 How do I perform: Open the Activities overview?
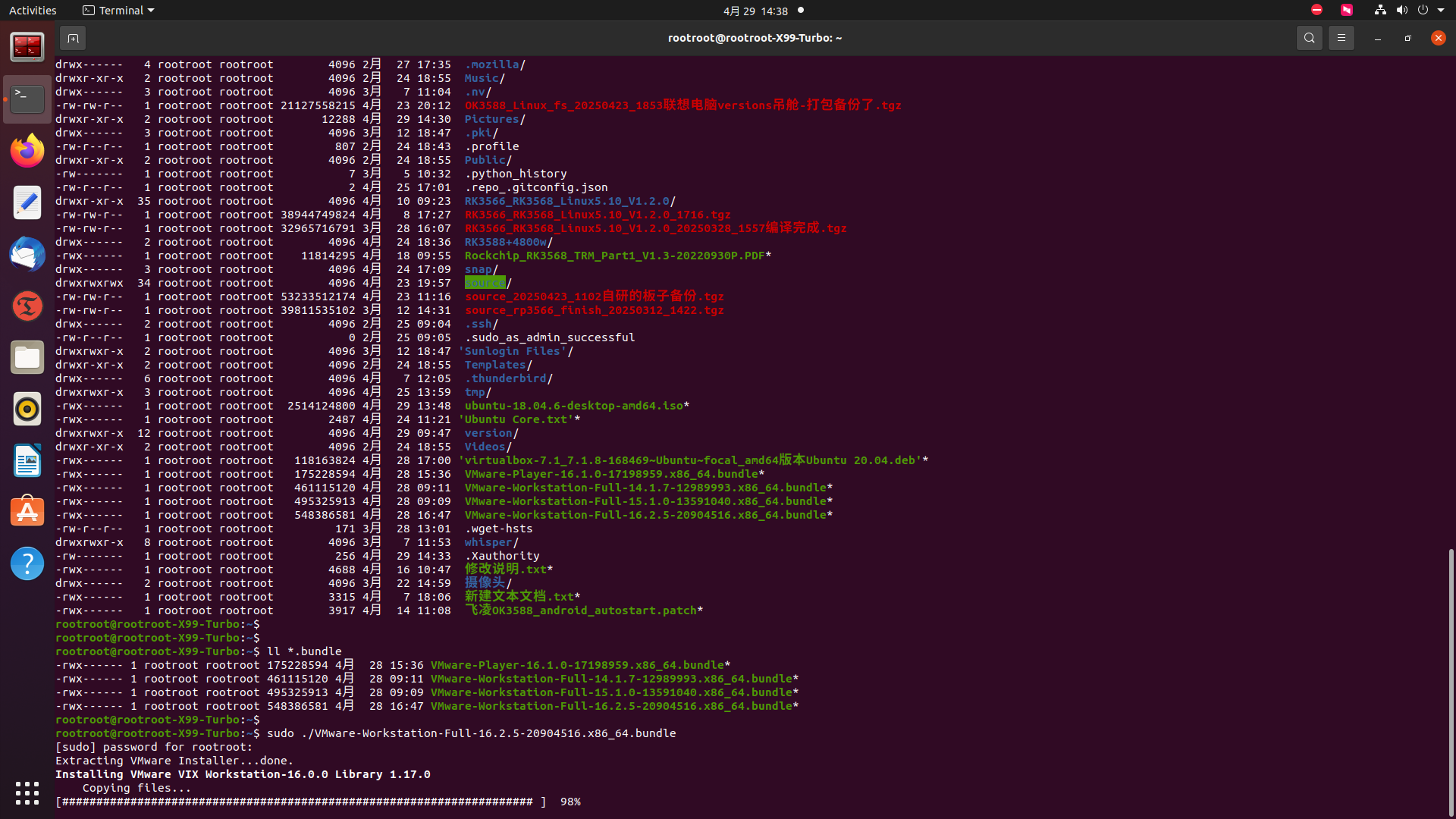33,11
